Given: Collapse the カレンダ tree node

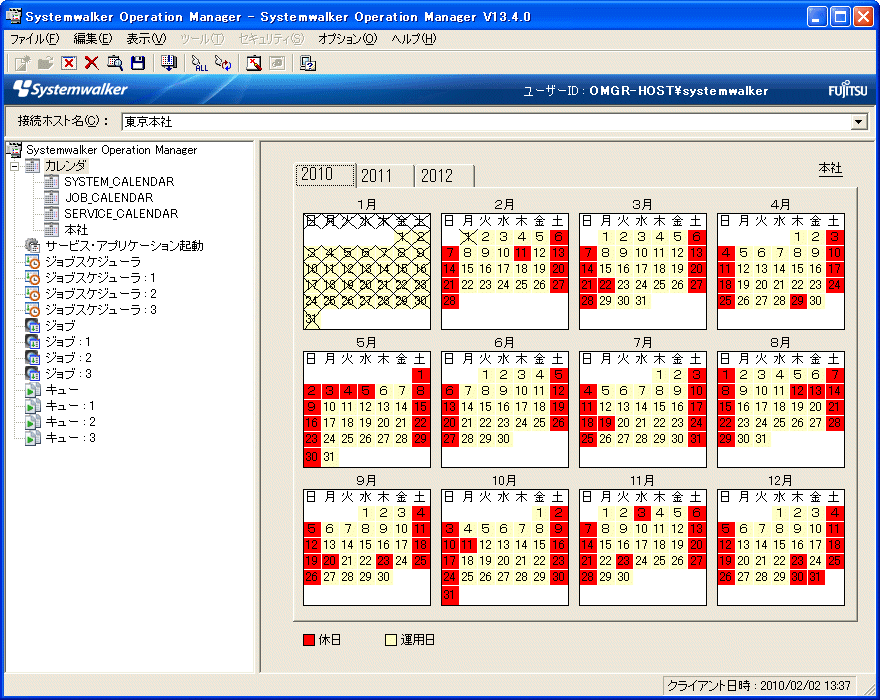Looking at the screenshot, I should click(x=15, y=166).
